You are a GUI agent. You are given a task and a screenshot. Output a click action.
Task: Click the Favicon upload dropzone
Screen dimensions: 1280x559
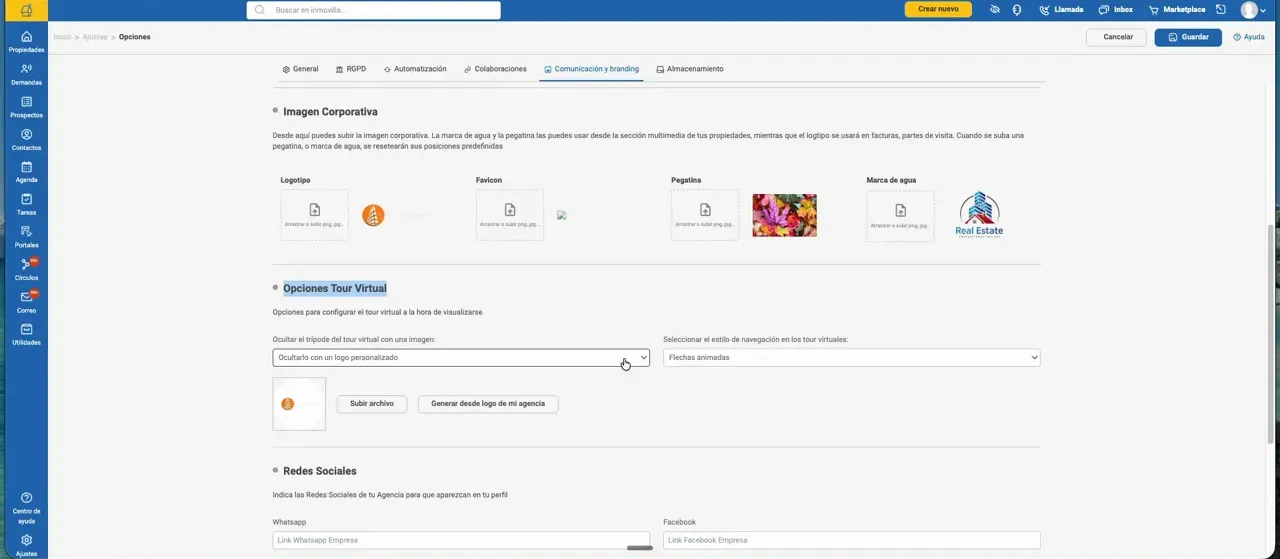tap(510, 215)
